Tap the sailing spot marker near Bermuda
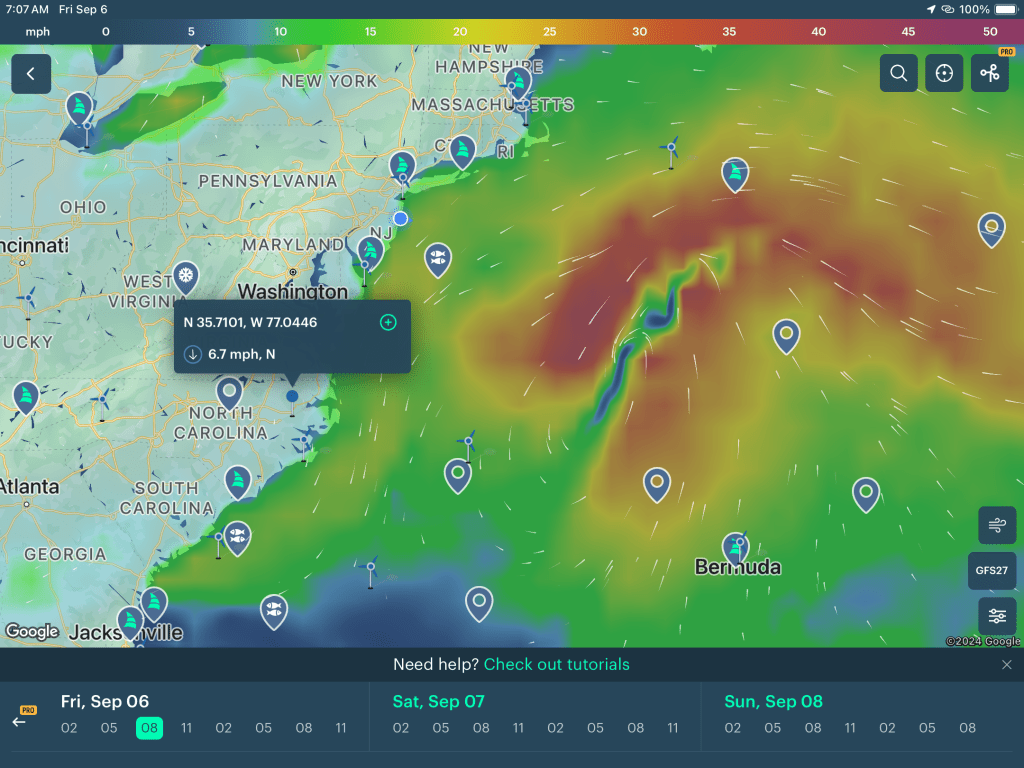Screen dimensions: 1024x768 [x=736, y=548]
